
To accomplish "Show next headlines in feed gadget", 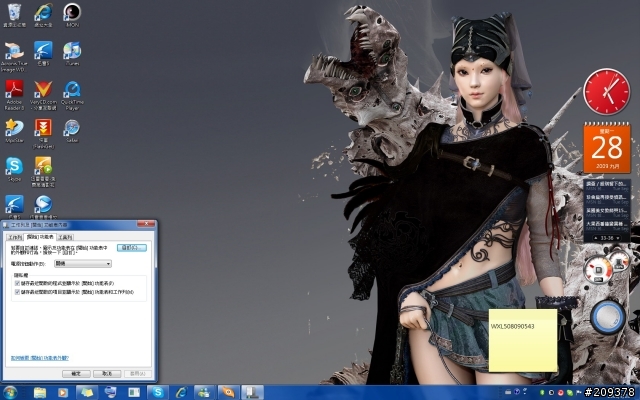I will (x=618, y=238).
